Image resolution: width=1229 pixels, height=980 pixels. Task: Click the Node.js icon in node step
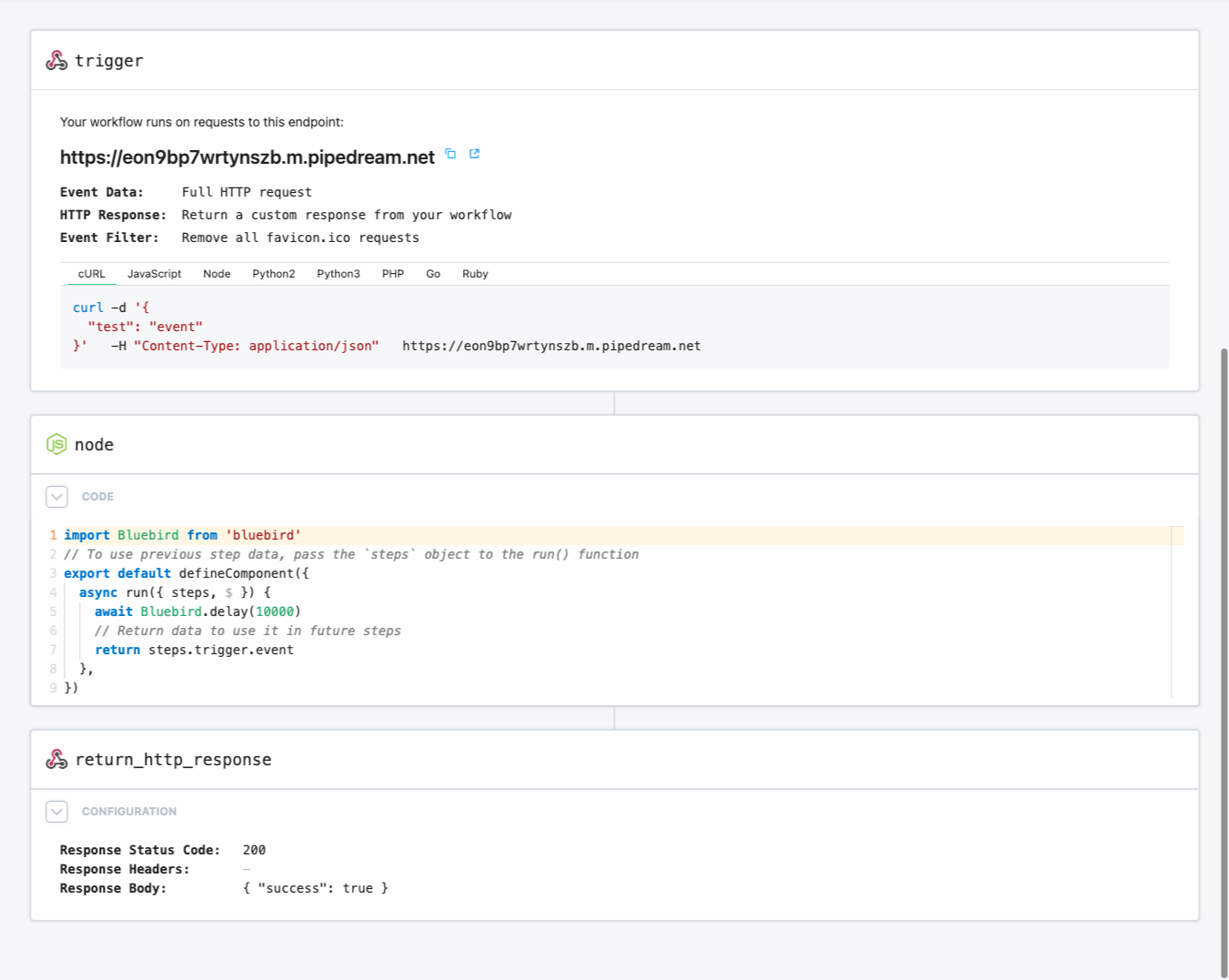tap(56, 444)
